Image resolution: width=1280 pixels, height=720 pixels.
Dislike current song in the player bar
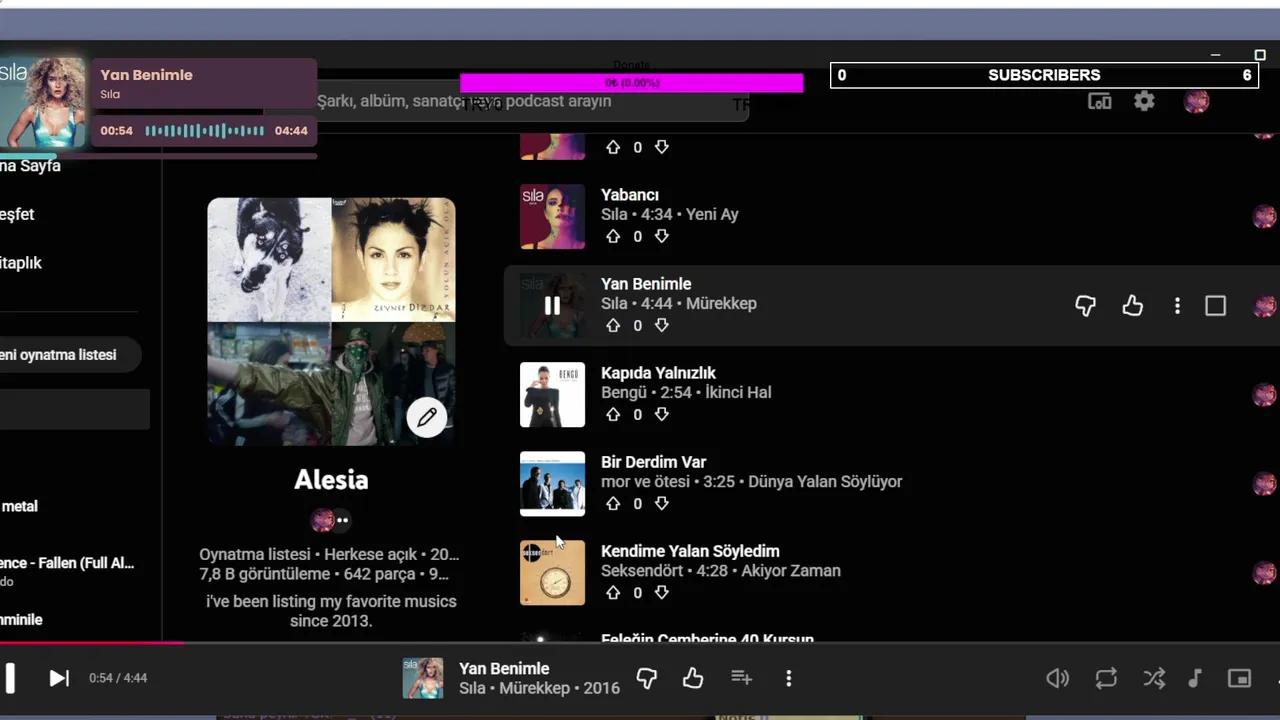(x=647, y=679)
